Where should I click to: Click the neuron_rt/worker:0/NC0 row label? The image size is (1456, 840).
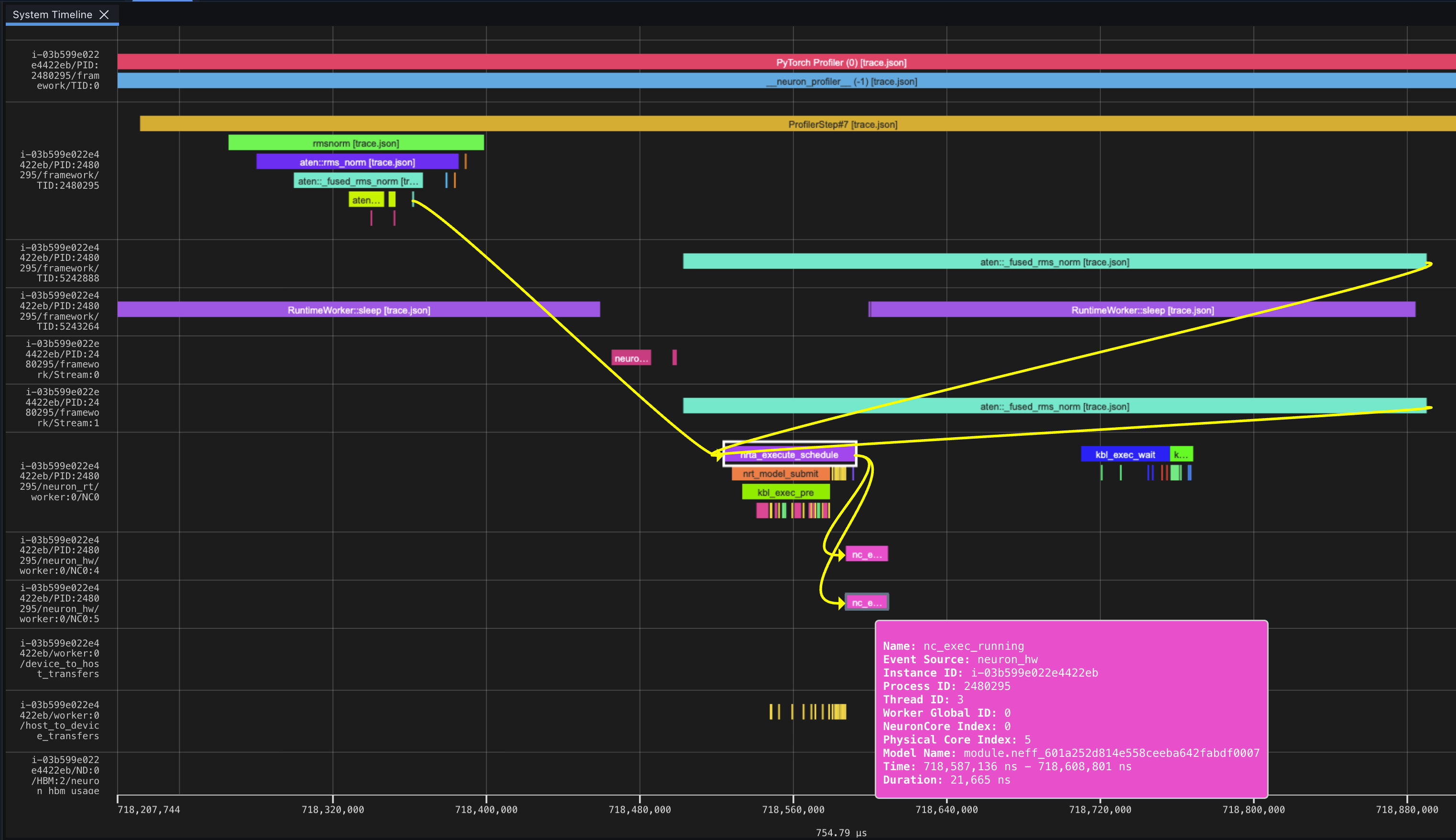coord(59,481)
